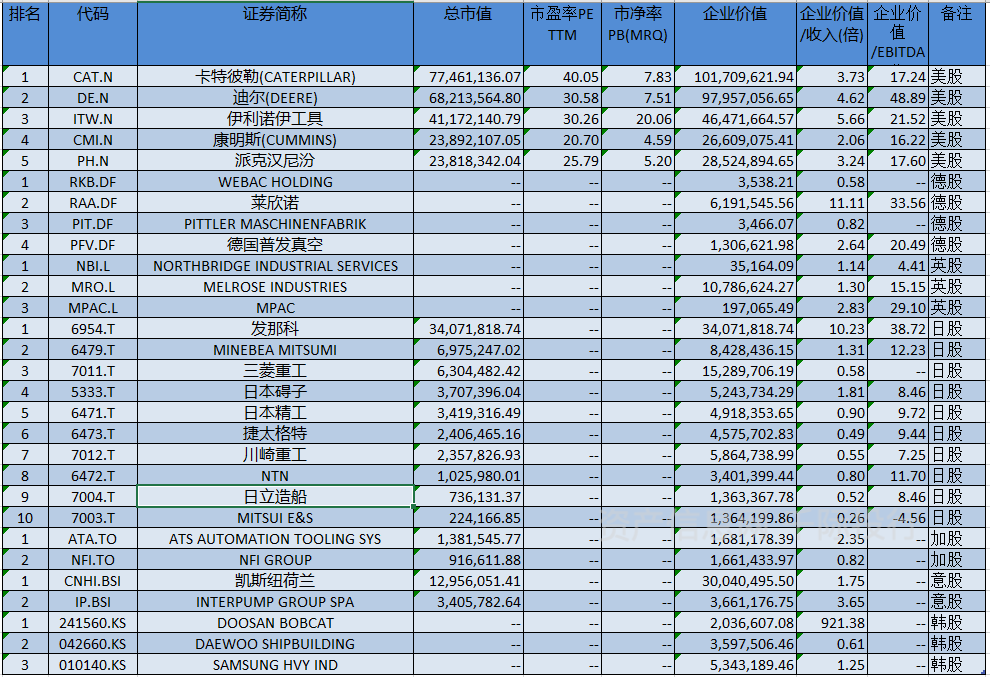Select the 排名 column header
The height and width of the screenshot is (677, 990).
(25, 33)
